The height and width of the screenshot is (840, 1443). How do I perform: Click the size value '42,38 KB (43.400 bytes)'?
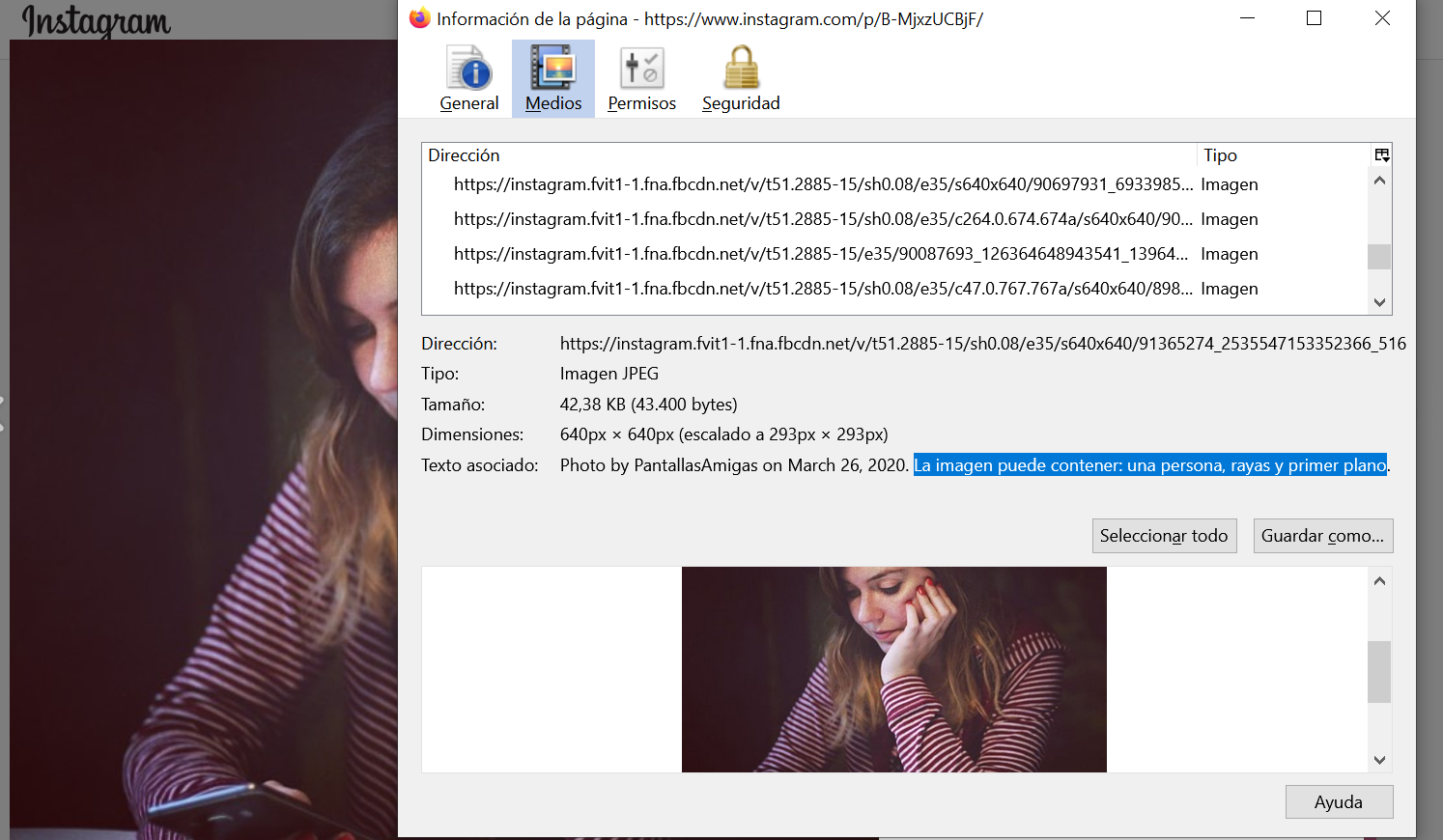pyautogui.click(x=649, y=405)
